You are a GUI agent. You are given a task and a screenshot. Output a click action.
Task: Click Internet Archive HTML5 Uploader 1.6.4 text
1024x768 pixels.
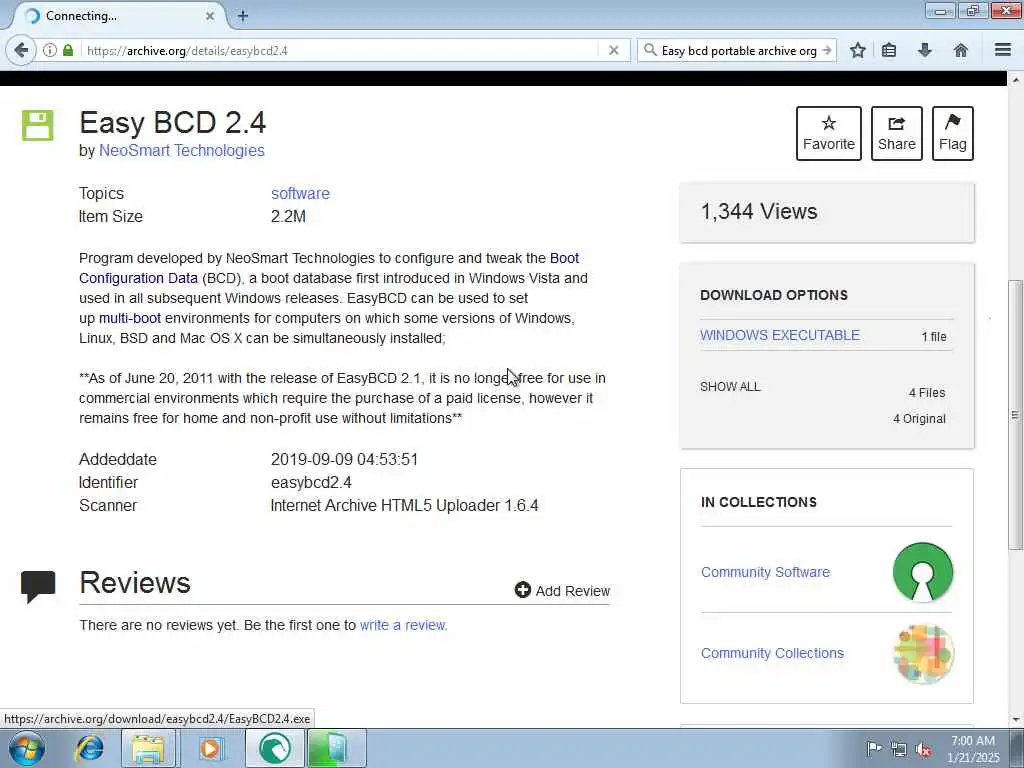[x=404, y=505]
